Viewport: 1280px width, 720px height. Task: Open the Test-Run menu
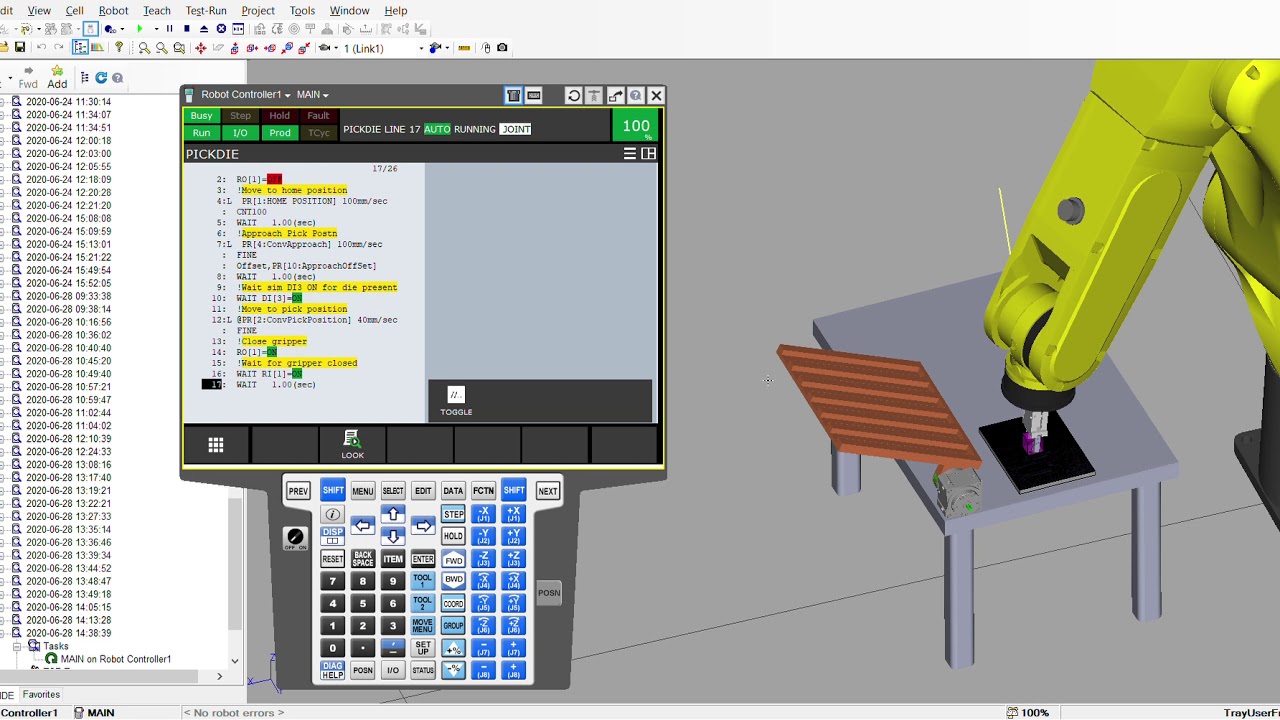click(x=206, y=10)
